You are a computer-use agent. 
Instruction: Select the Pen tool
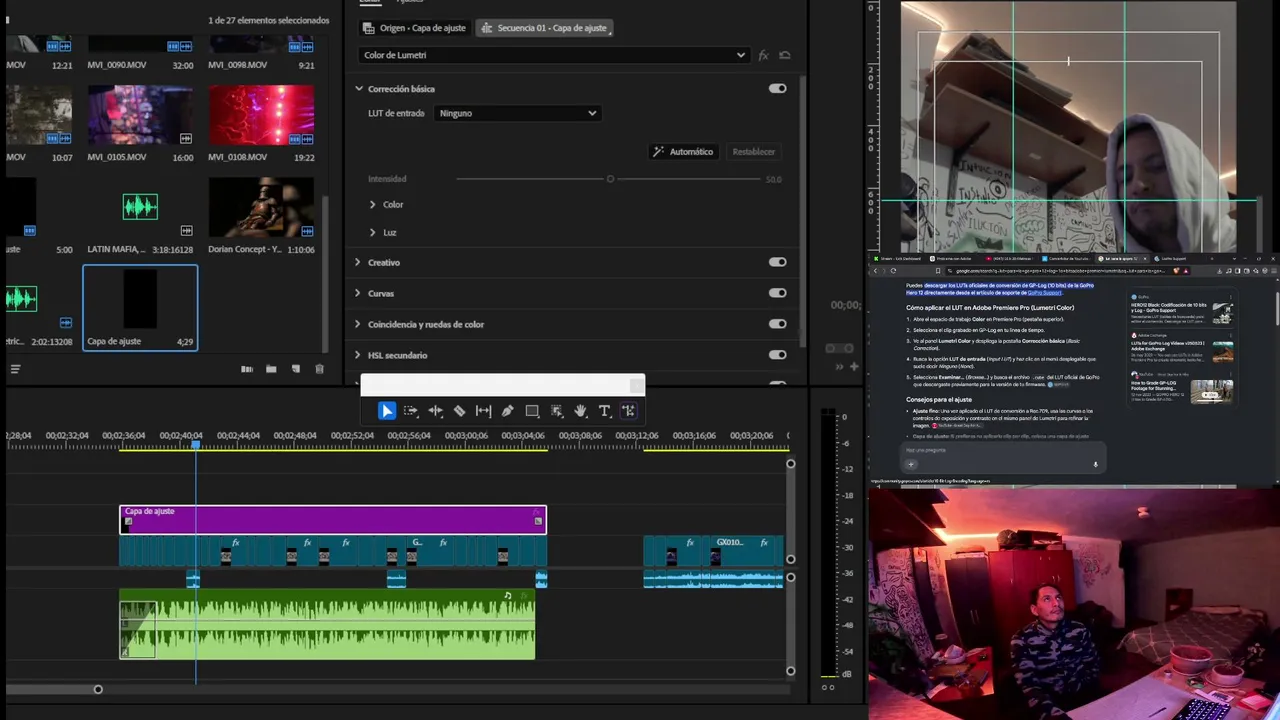[507, 411]
